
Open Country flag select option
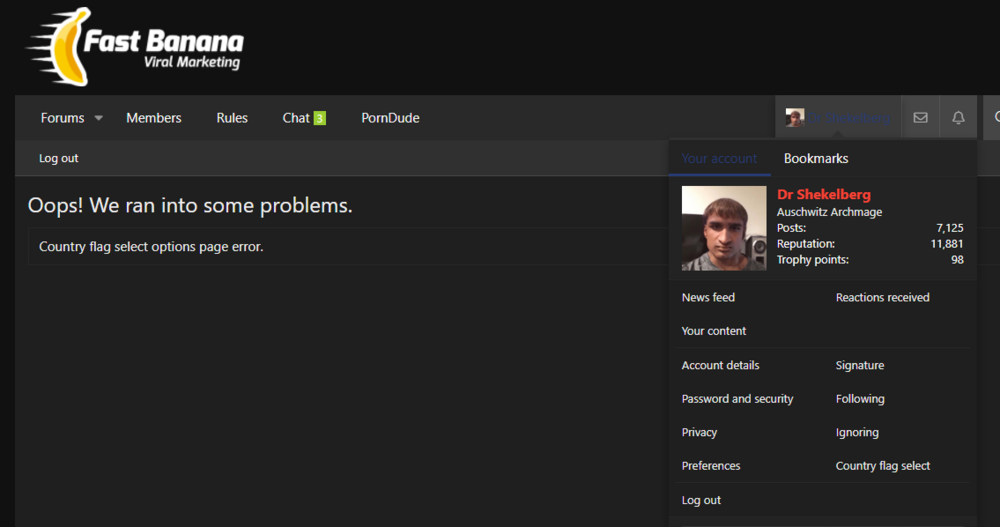tap(882, 466)
